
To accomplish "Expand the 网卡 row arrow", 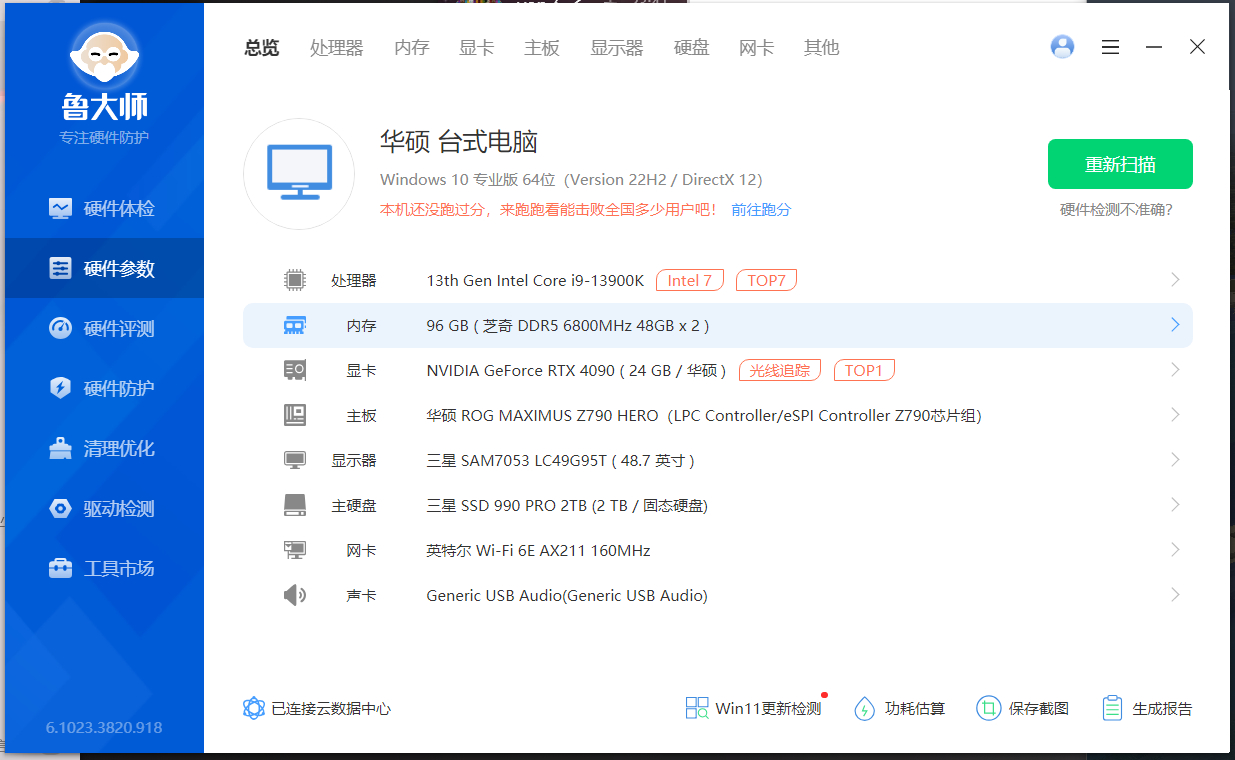I will (x=1175, y=550).
